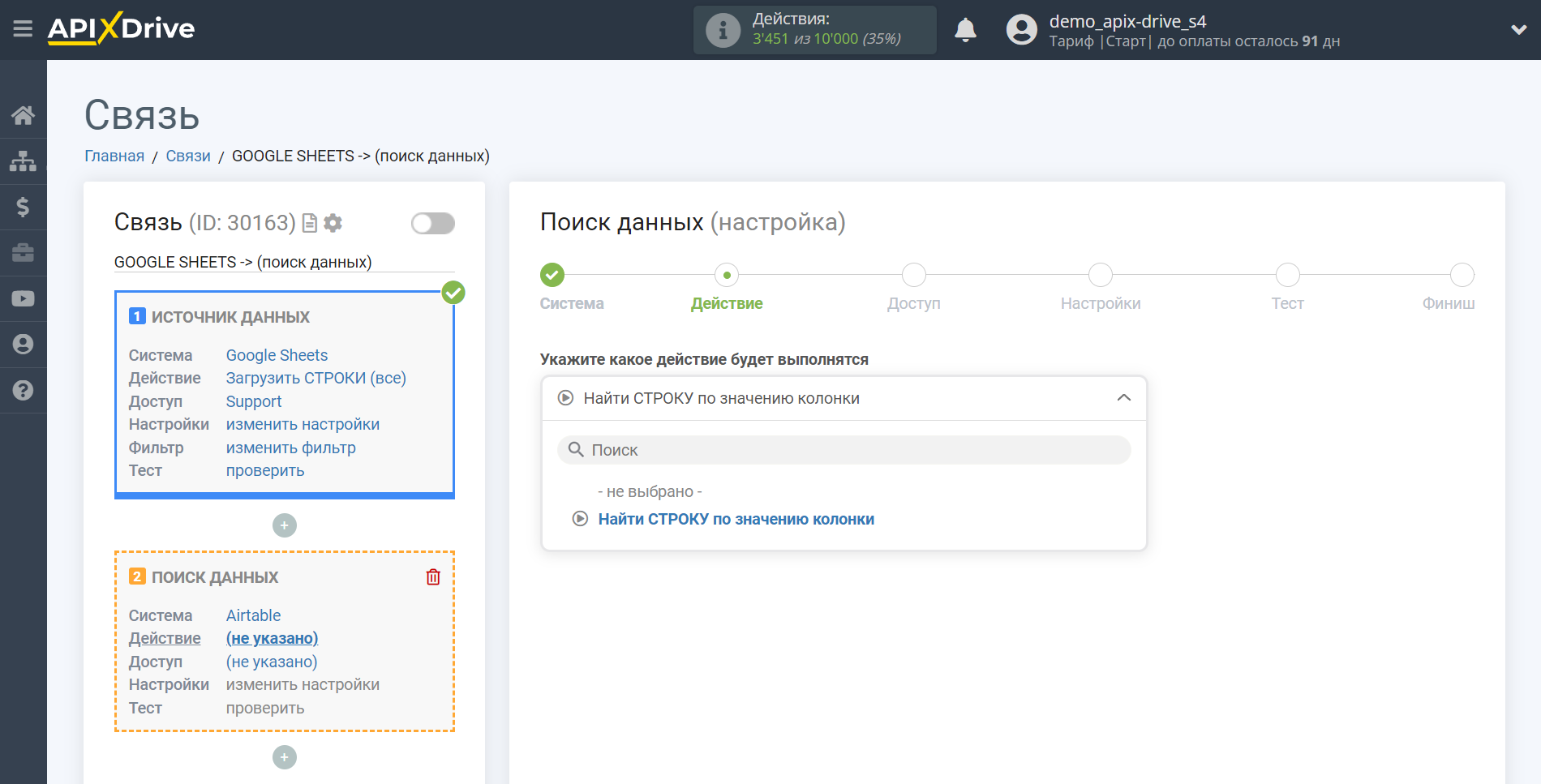The image size is (1541, 784).
Task: Click magnifier icon in search field
Action: (576, 449)
